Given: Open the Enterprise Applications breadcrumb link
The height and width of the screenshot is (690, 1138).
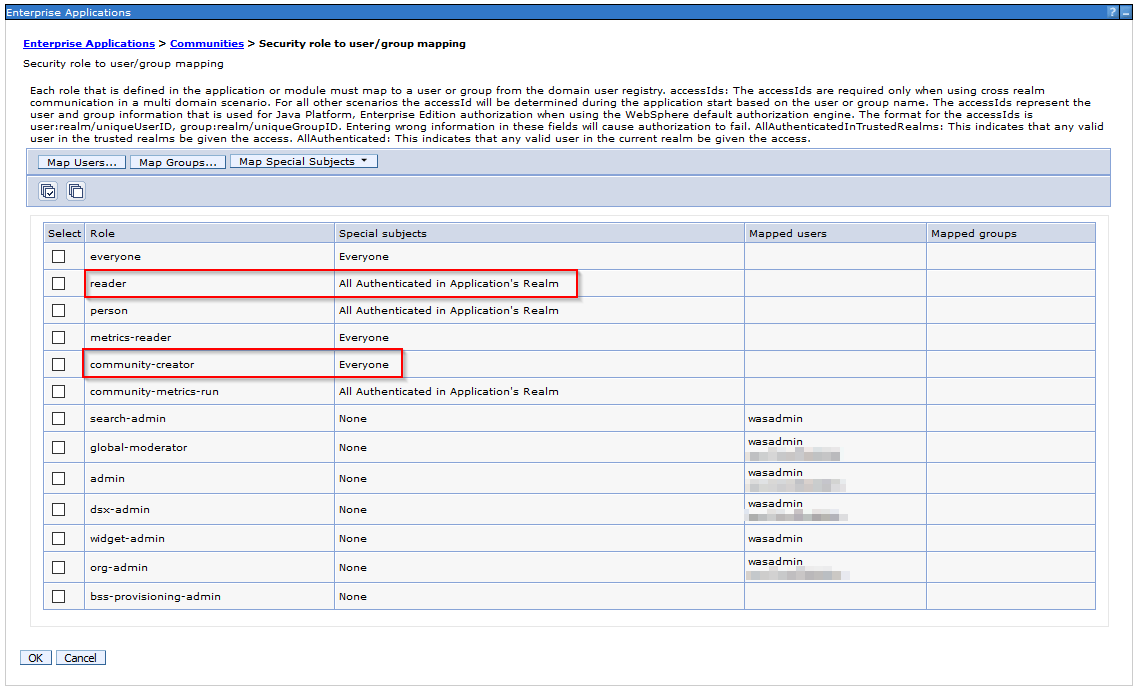Looking at the screenshot, I should click(x=89, y=44).
